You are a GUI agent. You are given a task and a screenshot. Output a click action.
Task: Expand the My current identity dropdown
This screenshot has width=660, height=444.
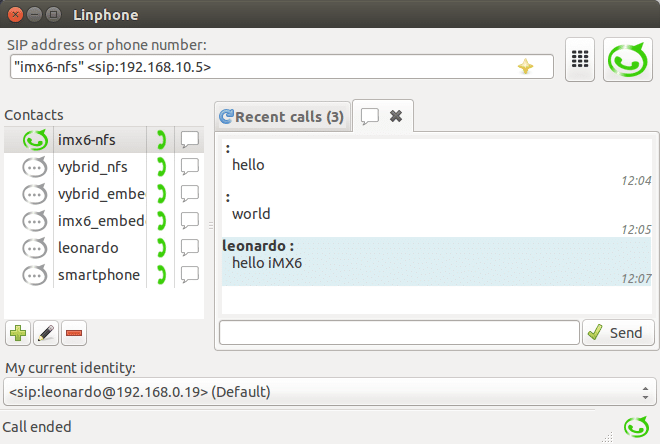[329, 391]
